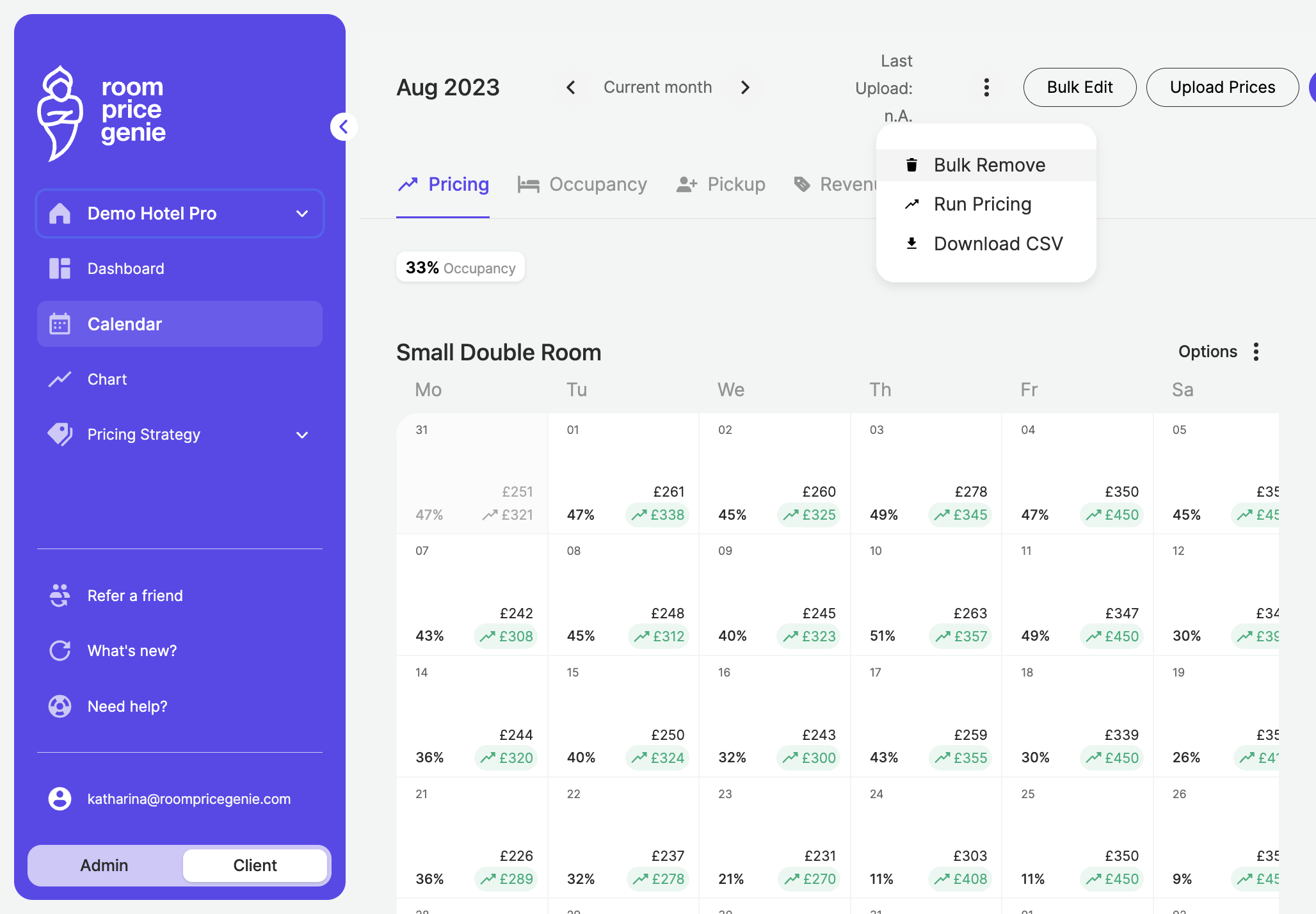Collapse the sidebar with the chevron button

pos(344,127)
